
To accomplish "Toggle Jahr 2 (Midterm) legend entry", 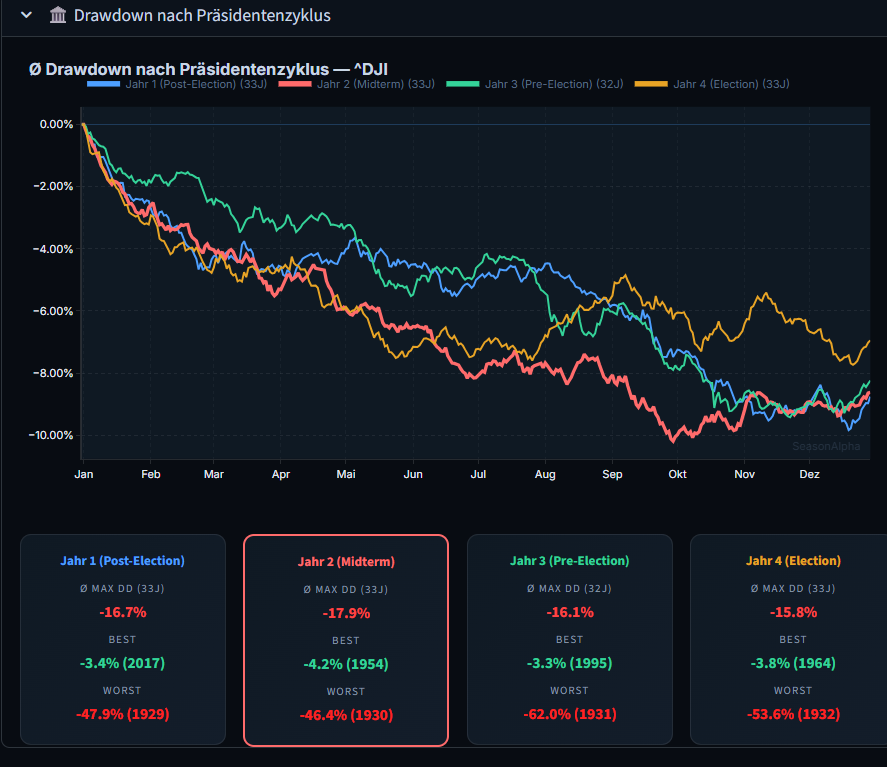I will pyautogui.click(x=356, y=84).
